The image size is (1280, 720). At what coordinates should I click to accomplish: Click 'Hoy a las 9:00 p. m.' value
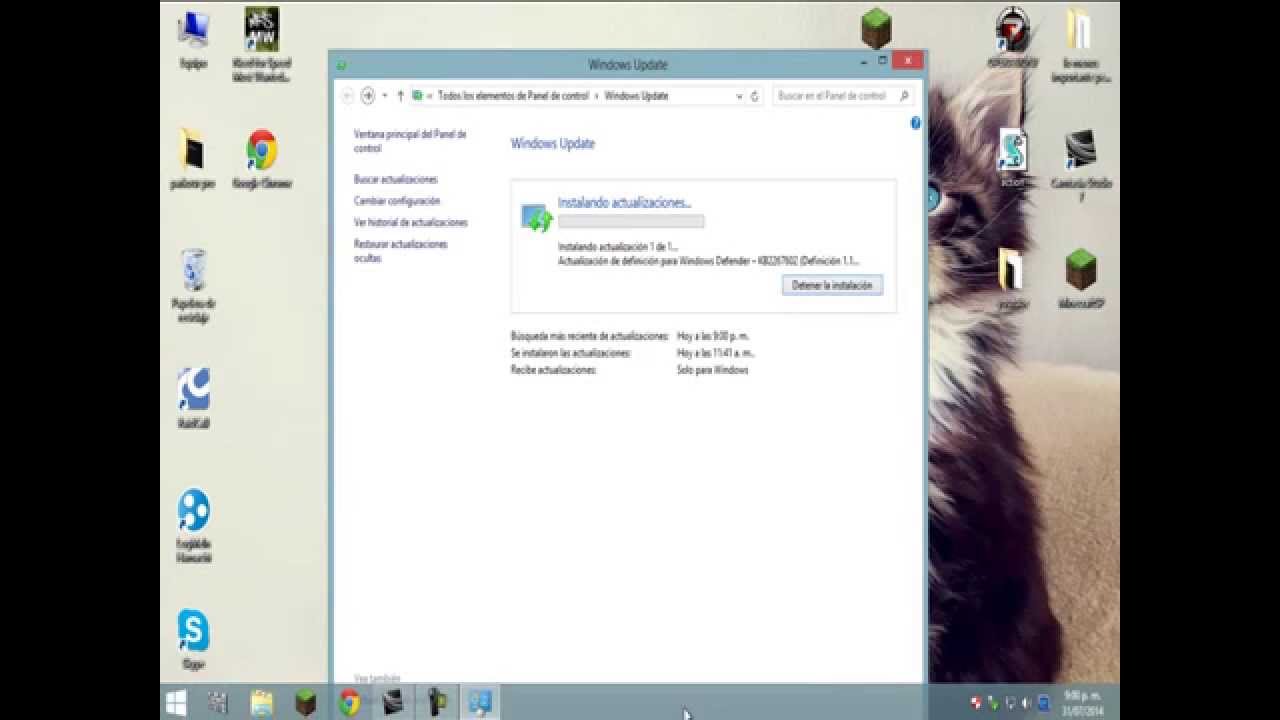click(713, 336)
